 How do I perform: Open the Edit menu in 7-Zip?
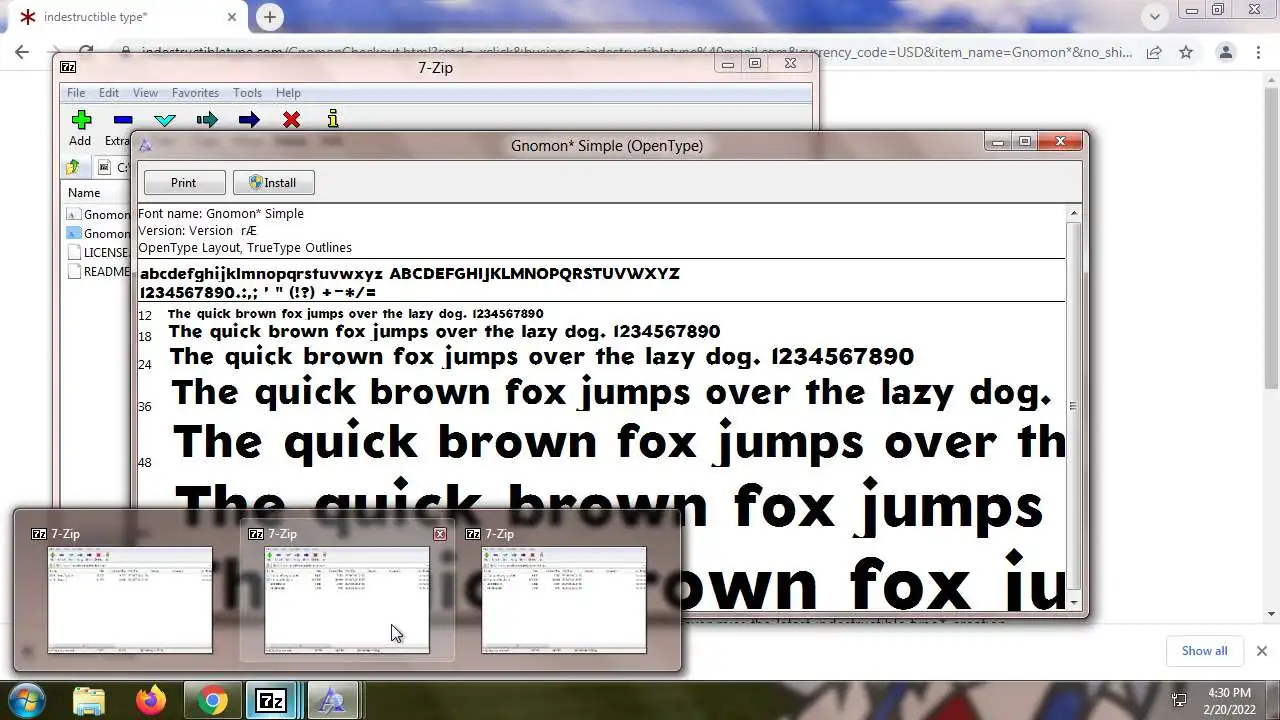pyautogui.click(x=109, y=93)
